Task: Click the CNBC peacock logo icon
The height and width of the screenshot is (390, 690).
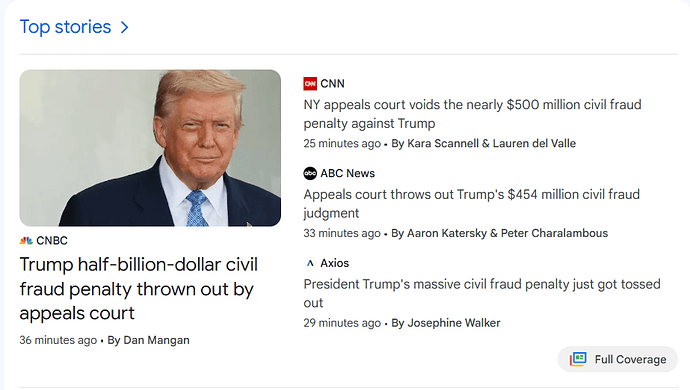Action: point(26,241)
